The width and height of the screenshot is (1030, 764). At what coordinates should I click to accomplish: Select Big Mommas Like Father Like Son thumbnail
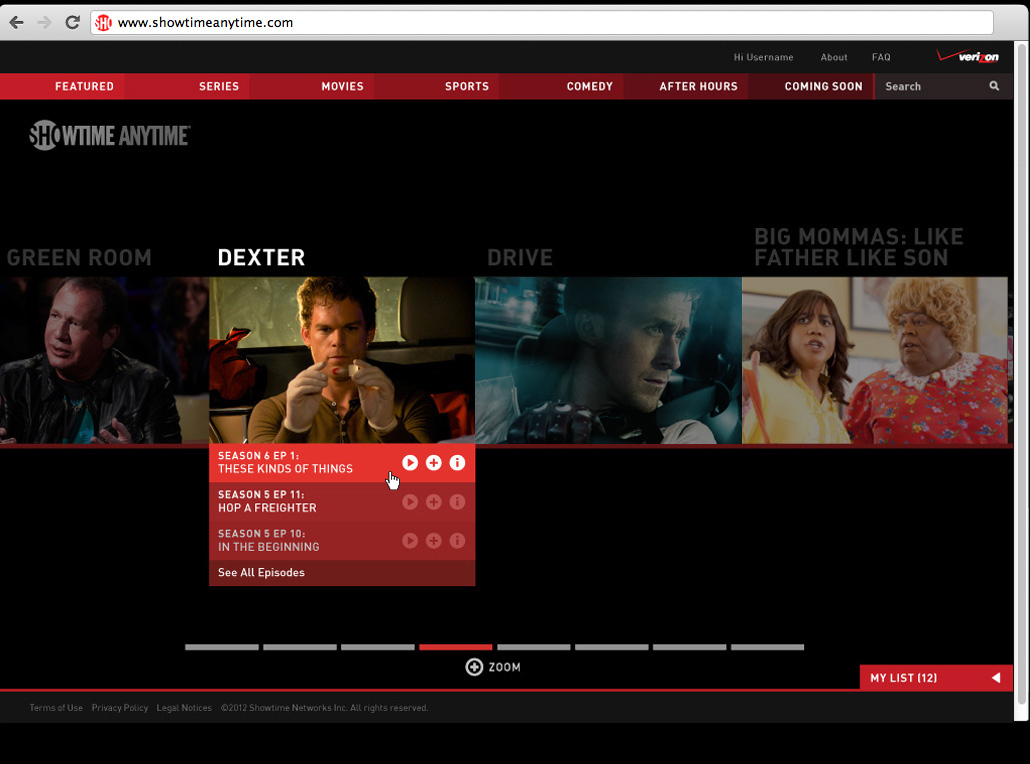point(874,360)
